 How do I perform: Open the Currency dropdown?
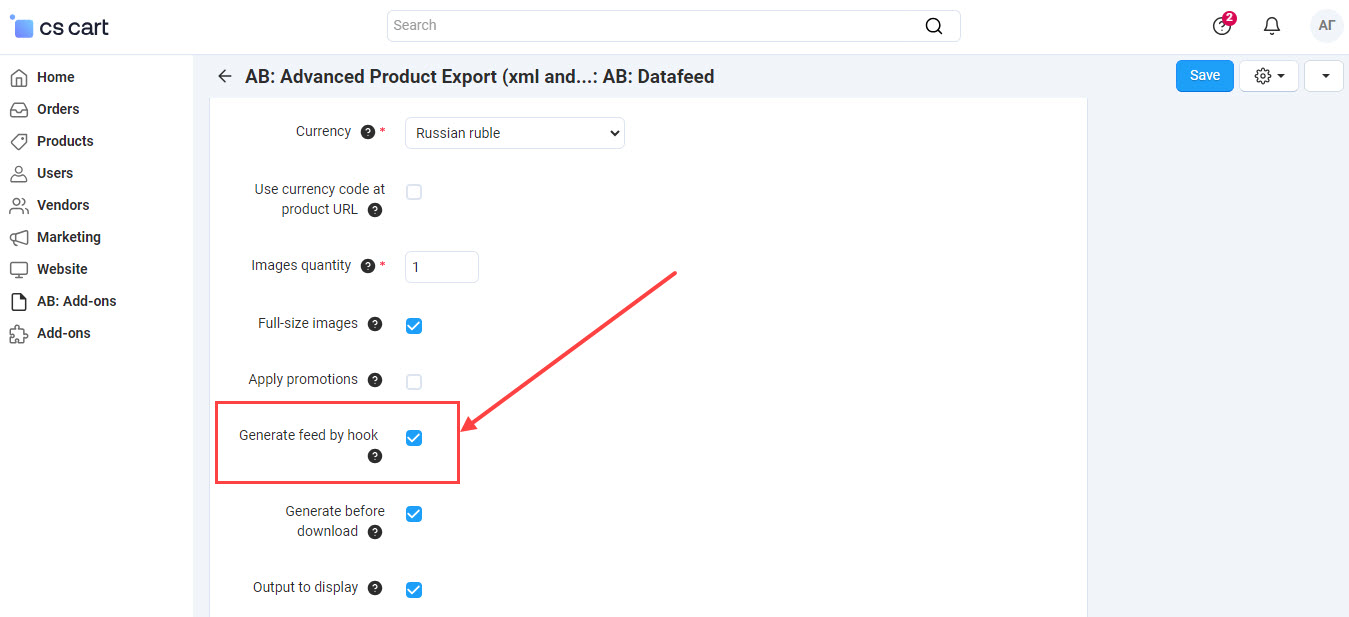click(x=514, y=132)
